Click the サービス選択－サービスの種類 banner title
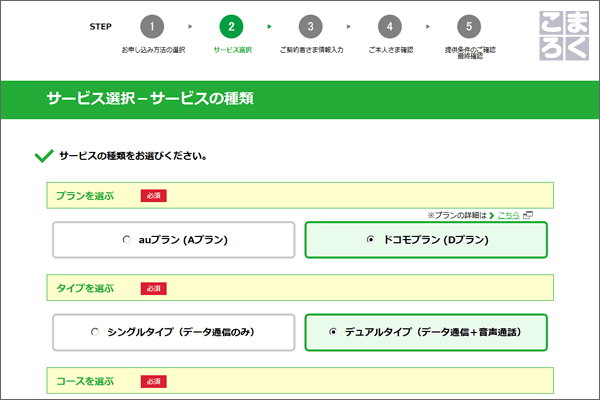600x400 pixels. click(150, 98)
